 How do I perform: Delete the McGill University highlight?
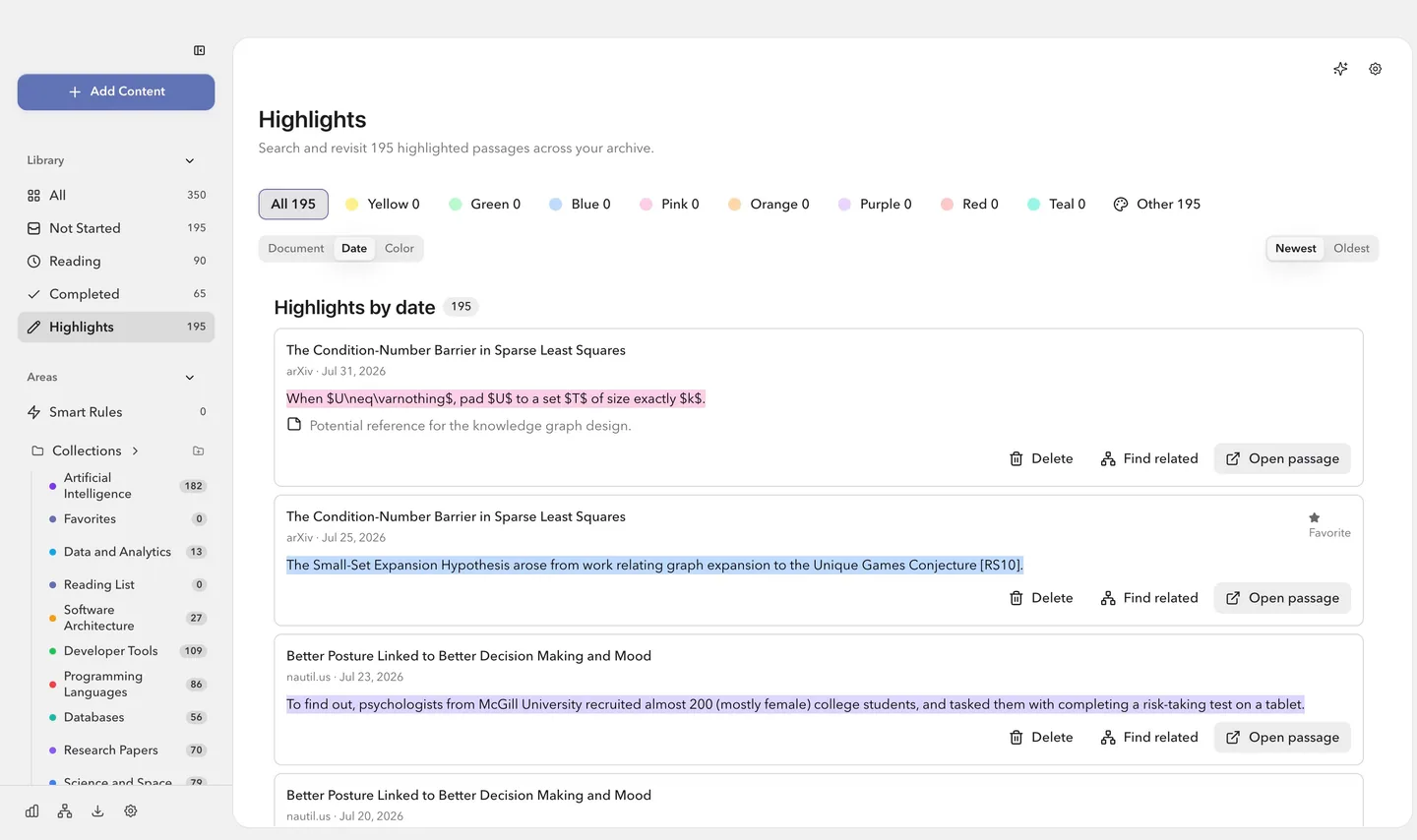click(x=1041, y=738)
